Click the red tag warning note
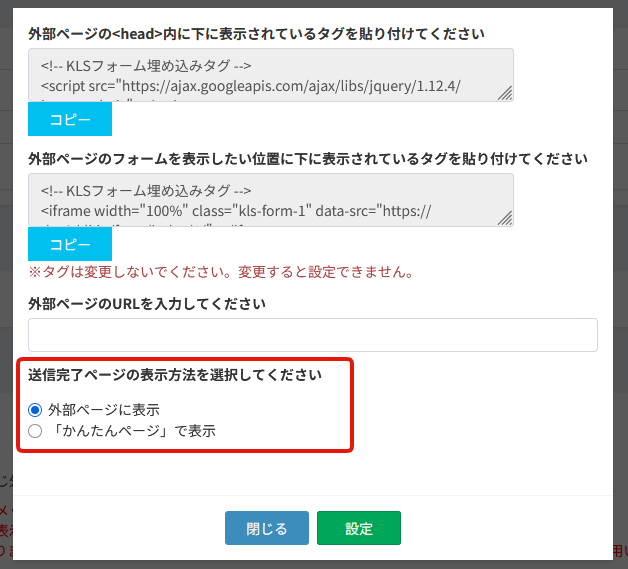 (221, 272)
